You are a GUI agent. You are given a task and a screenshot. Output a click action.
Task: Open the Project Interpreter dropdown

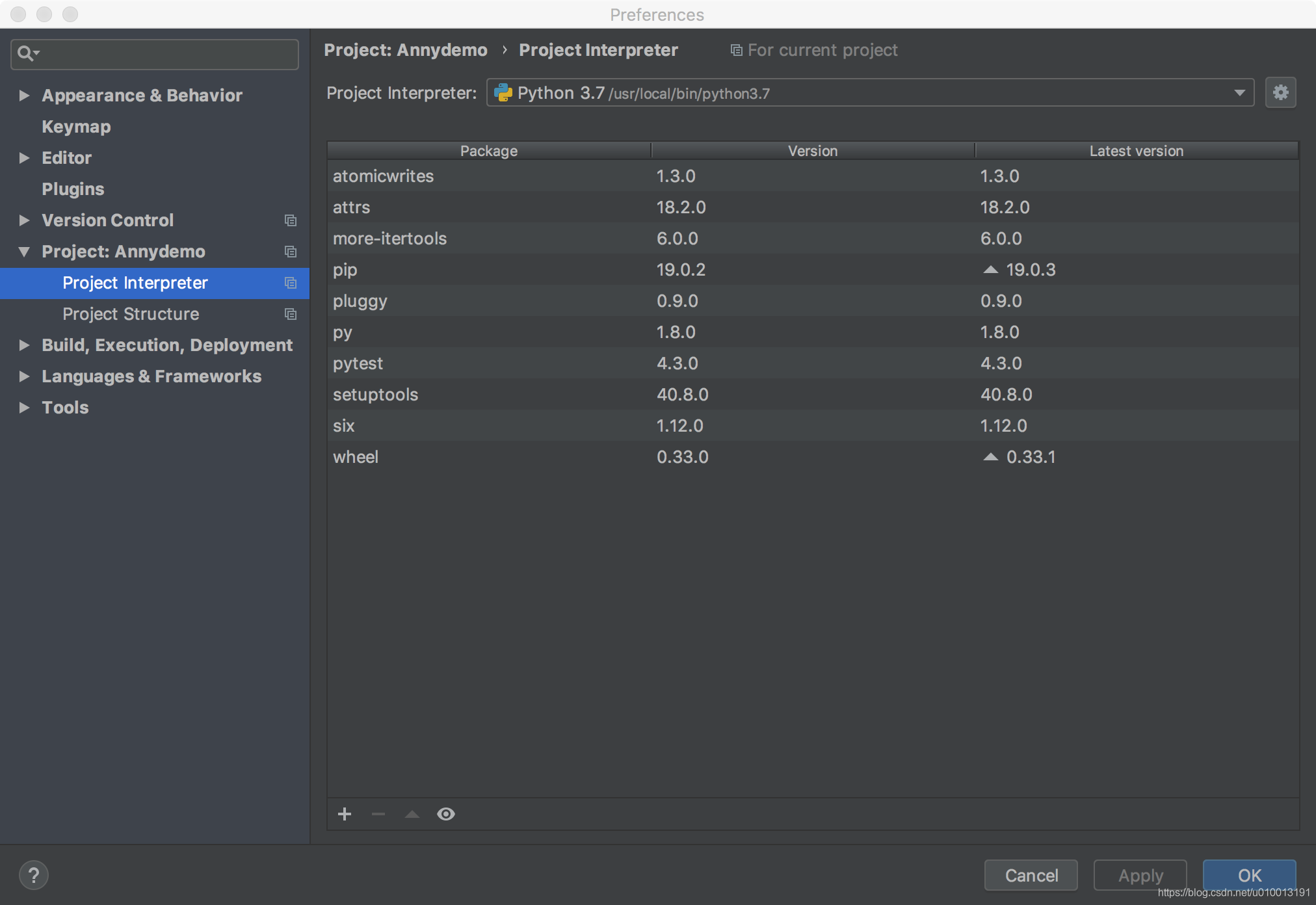coord(1239,93)
